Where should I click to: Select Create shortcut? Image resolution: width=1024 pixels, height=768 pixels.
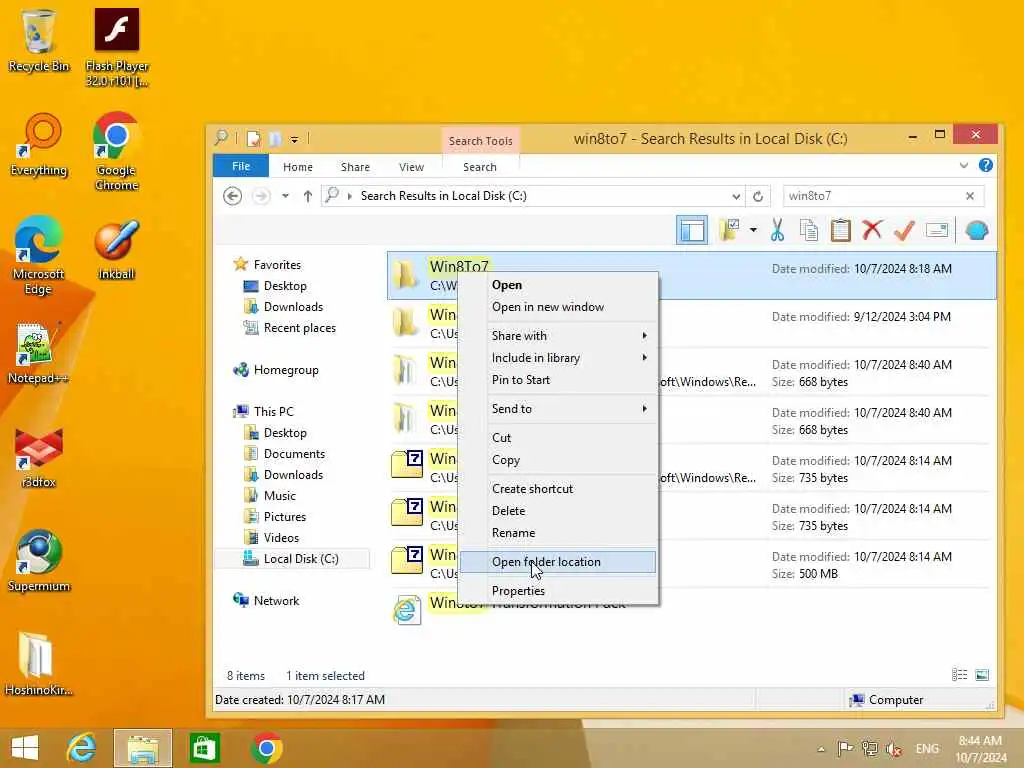(x=558, y=488)
